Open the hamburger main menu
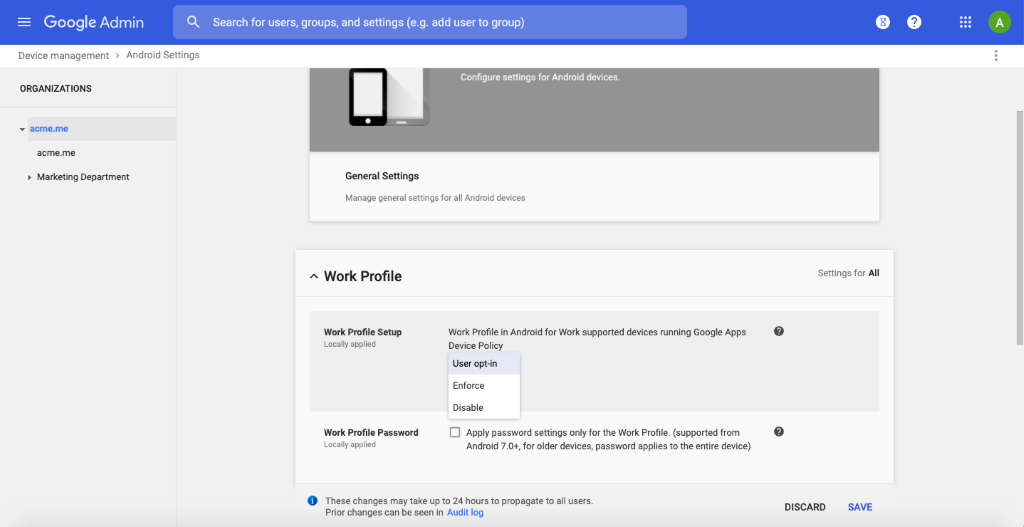 point(24,22)
